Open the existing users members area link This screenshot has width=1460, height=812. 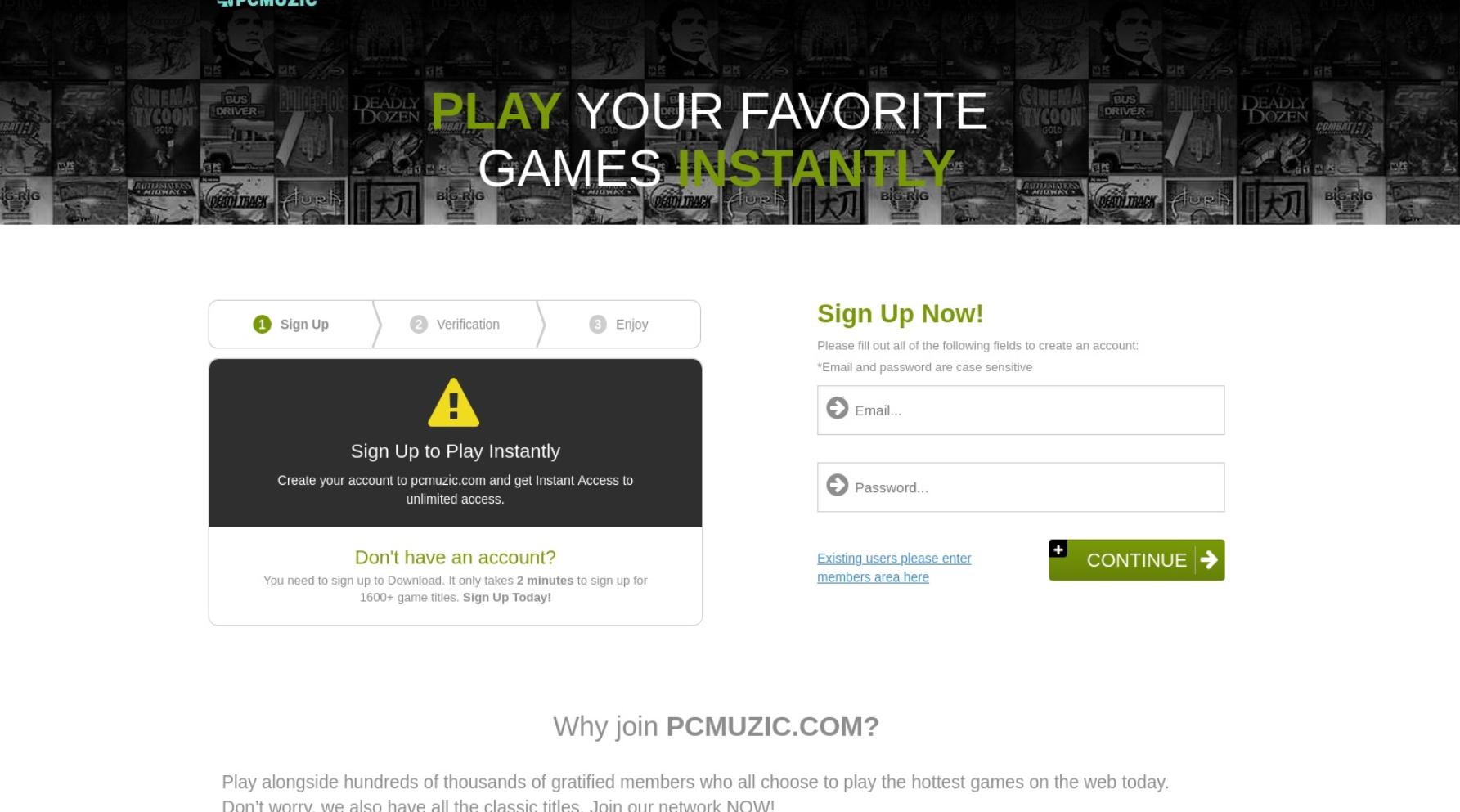click(x=894, y=568)
